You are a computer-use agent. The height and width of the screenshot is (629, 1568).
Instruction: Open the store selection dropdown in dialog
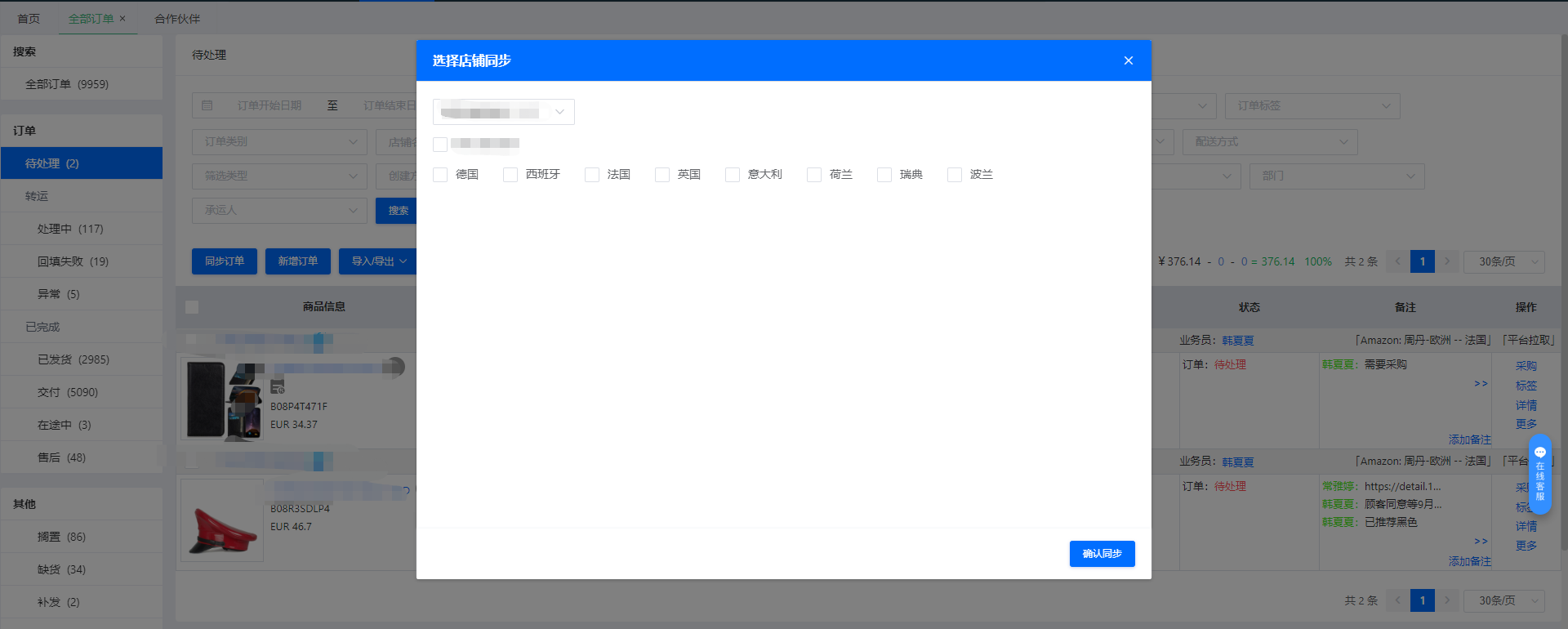click(503, 112)
